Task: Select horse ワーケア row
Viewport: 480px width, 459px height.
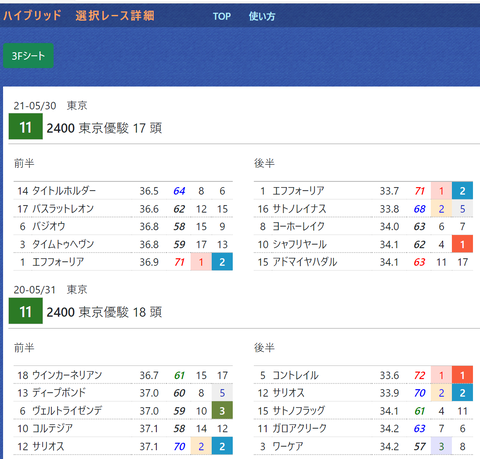Action: [x=363, y=446]
